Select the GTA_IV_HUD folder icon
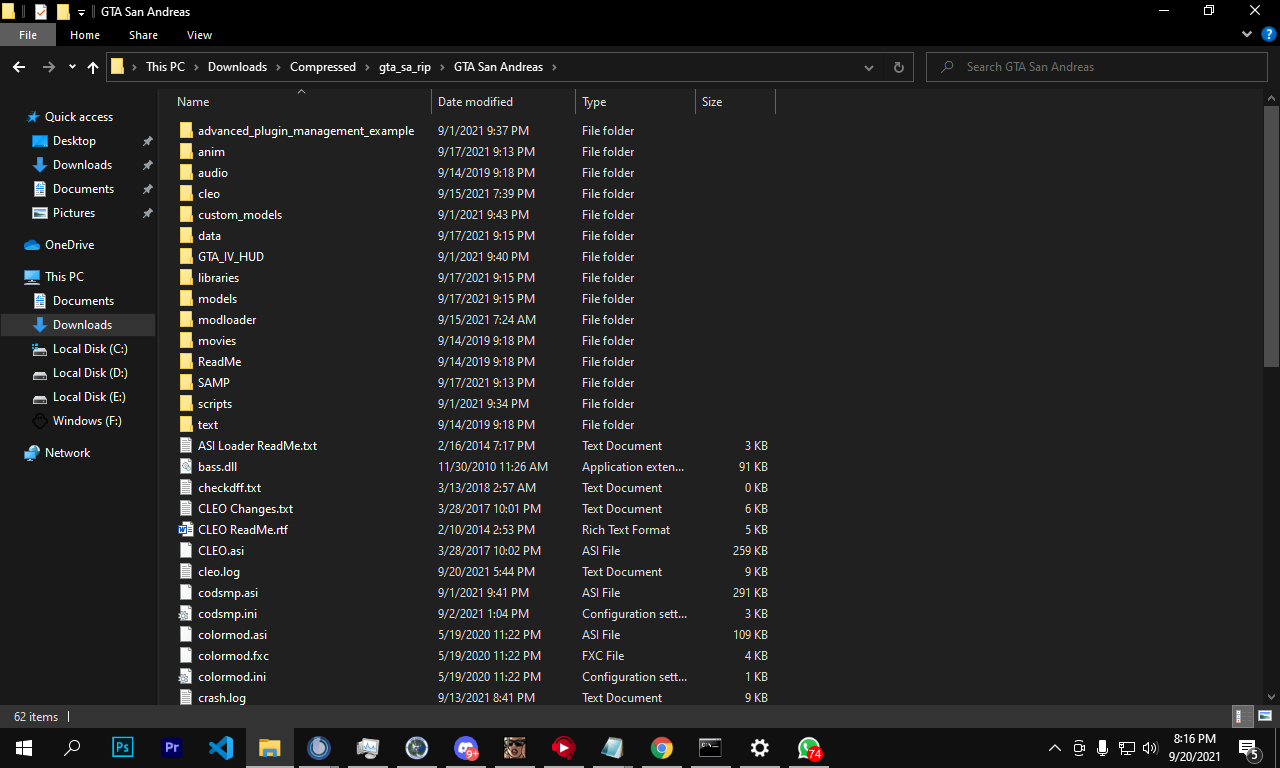Viewport: 1280px width, 768px height. tap(185, 257)
